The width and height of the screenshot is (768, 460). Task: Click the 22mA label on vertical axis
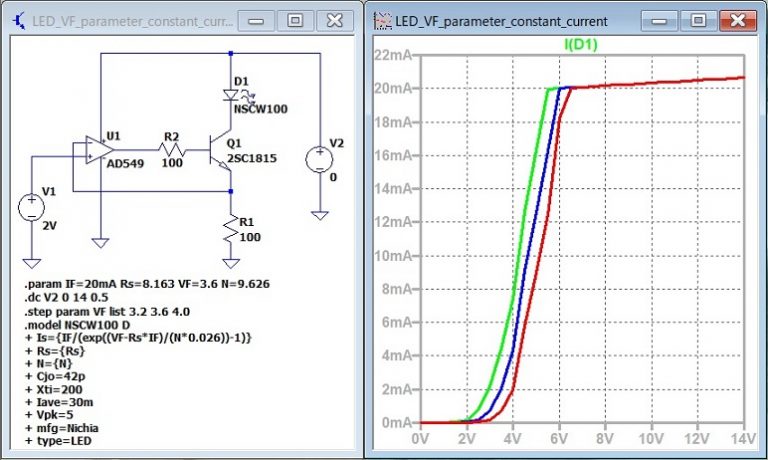392,54
